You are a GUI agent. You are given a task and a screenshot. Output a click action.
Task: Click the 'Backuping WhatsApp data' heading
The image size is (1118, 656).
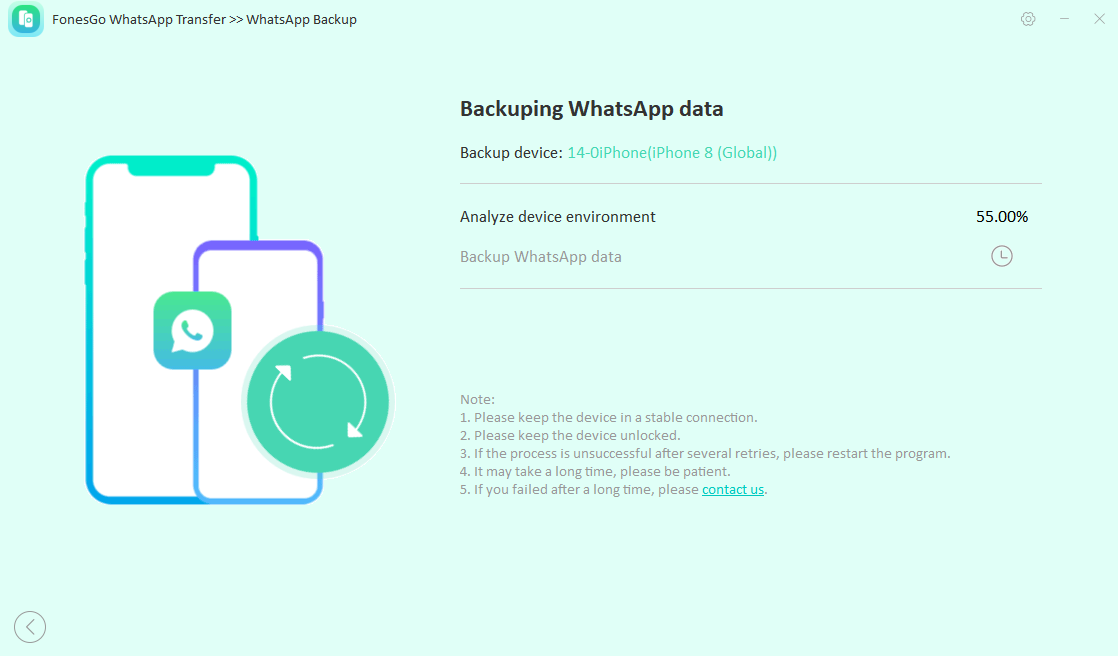pos(591,109)
